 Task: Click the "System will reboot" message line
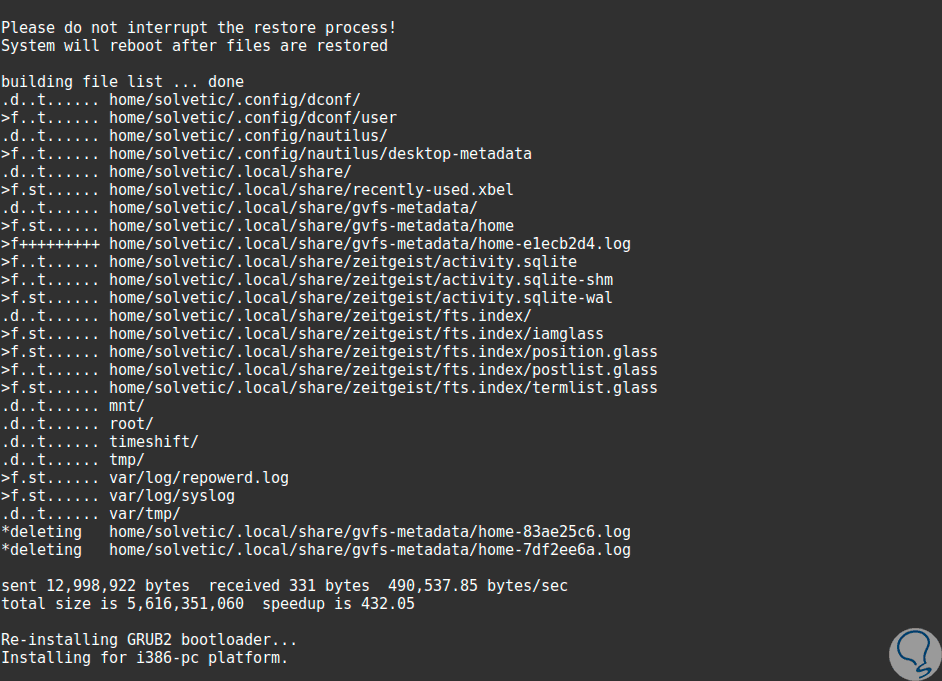[x=194, y=45]
